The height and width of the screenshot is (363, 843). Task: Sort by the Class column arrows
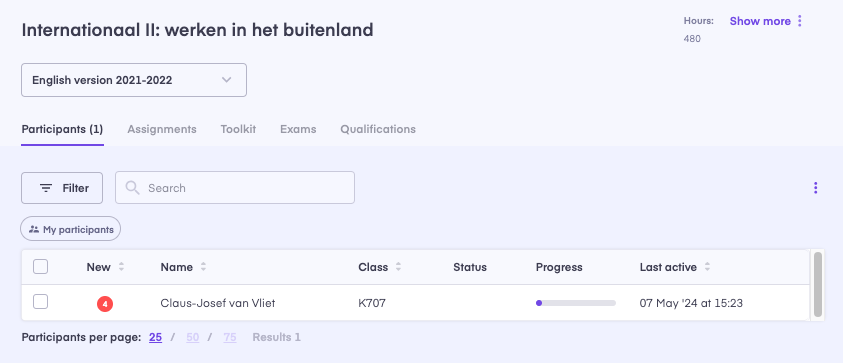click(x=398, y=267)
